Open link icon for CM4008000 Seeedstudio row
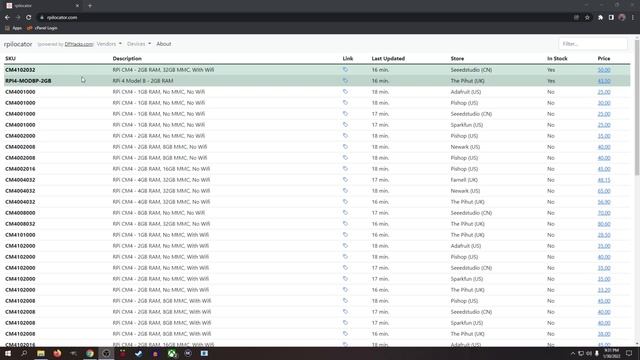Viewport: 640px width, 360px height. 345,213
